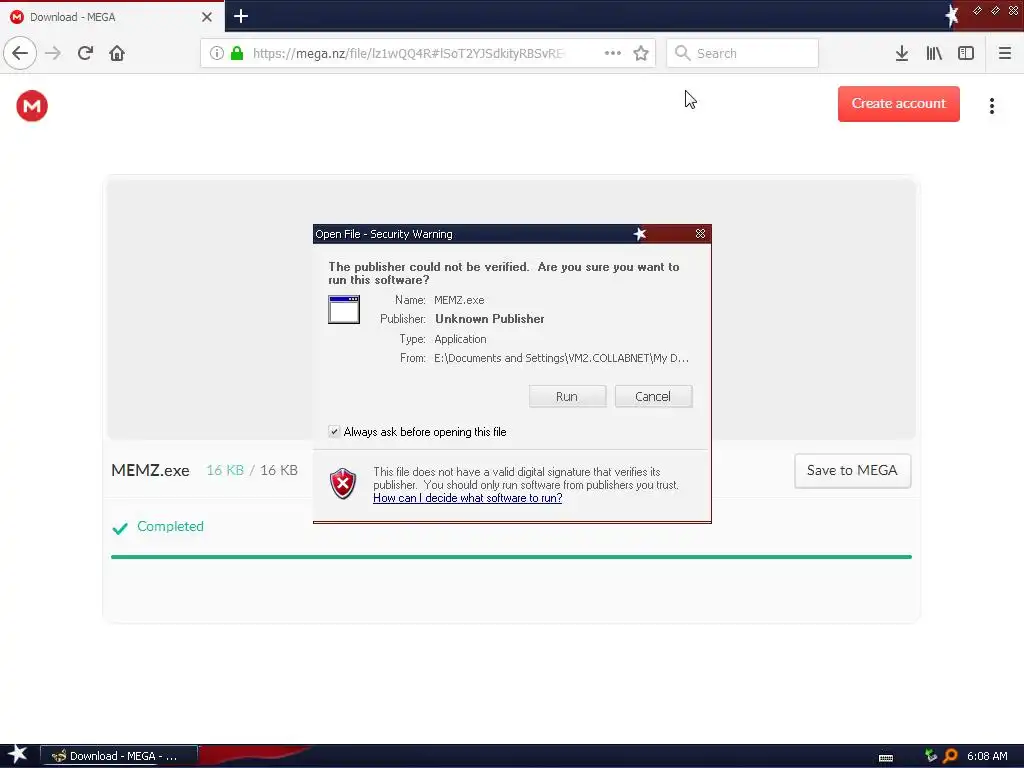Close the Download - MEGA tab
This screenshot has width=1024, height=768.
[x=206, y=17]
